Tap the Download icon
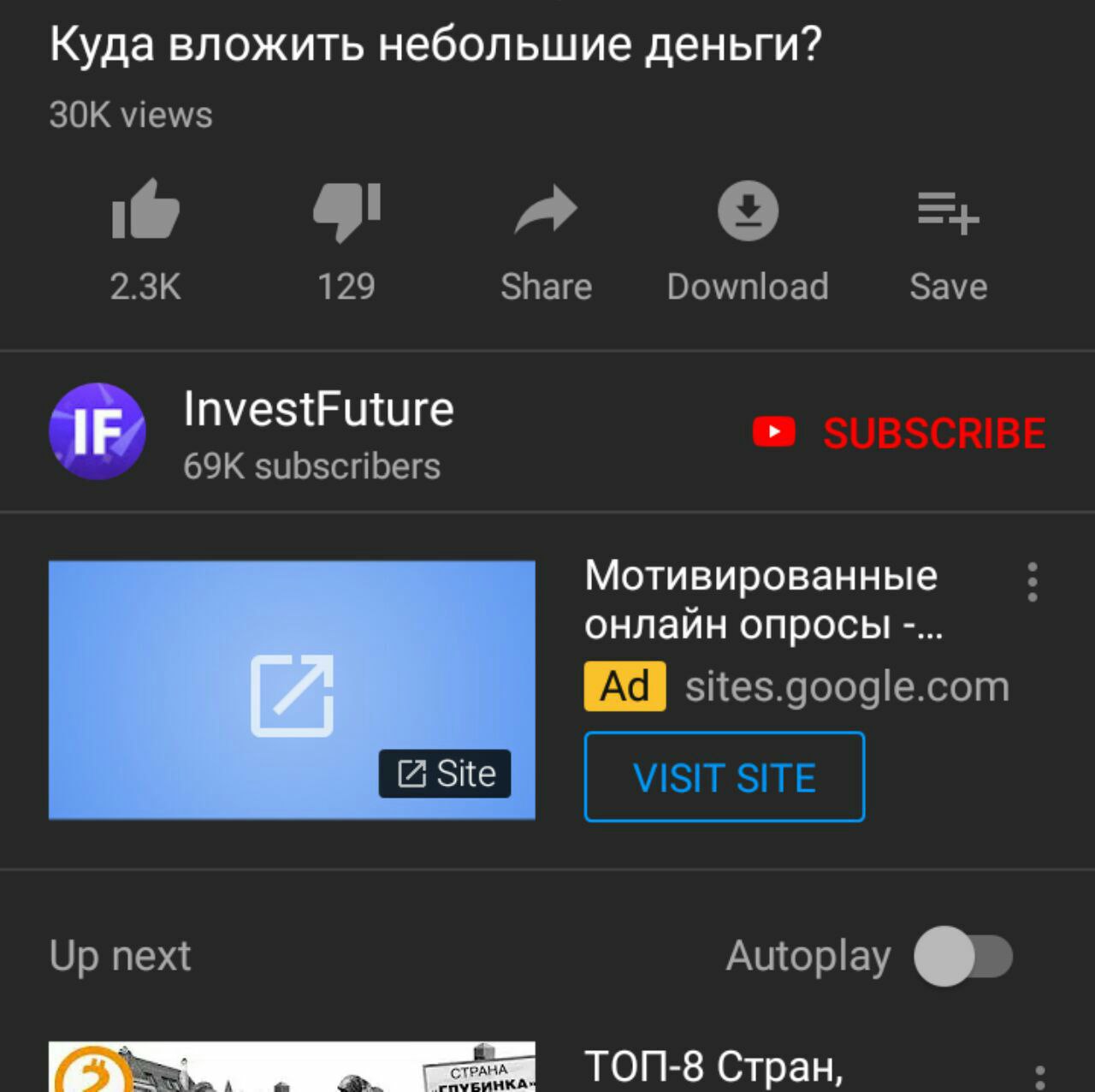Image resolution: width=1095 pixels, height=1092 pixels. click(x=748, y=210)
